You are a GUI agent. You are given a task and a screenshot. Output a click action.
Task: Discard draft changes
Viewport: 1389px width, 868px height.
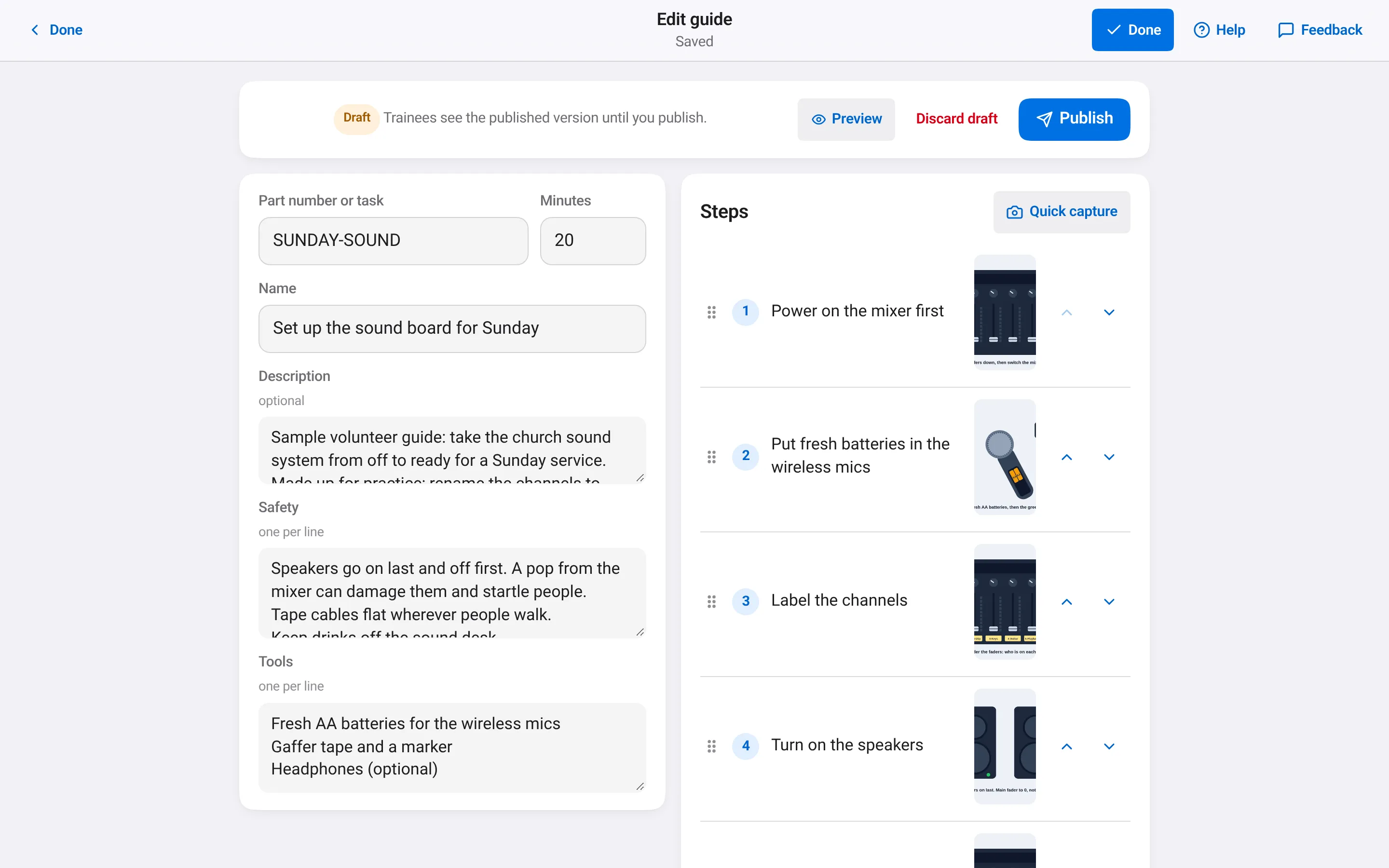(x=956, y=119)
